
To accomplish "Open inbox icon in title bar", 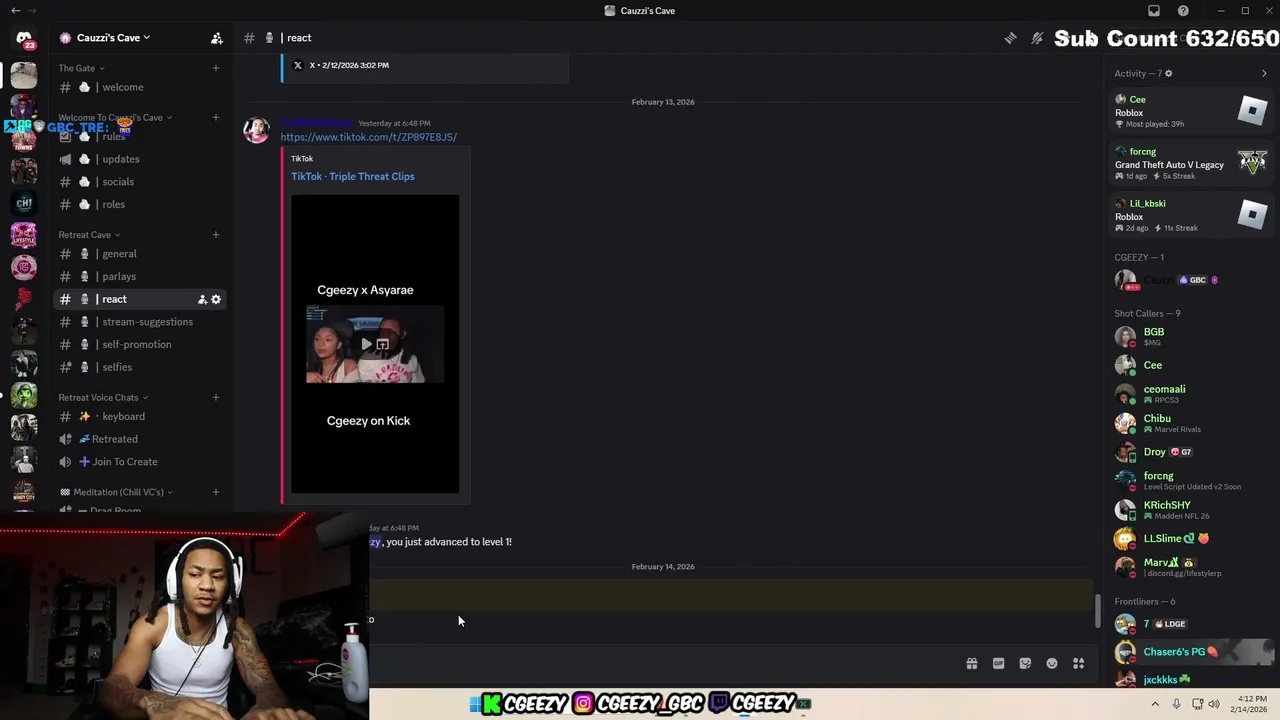I will point(1154,11).
